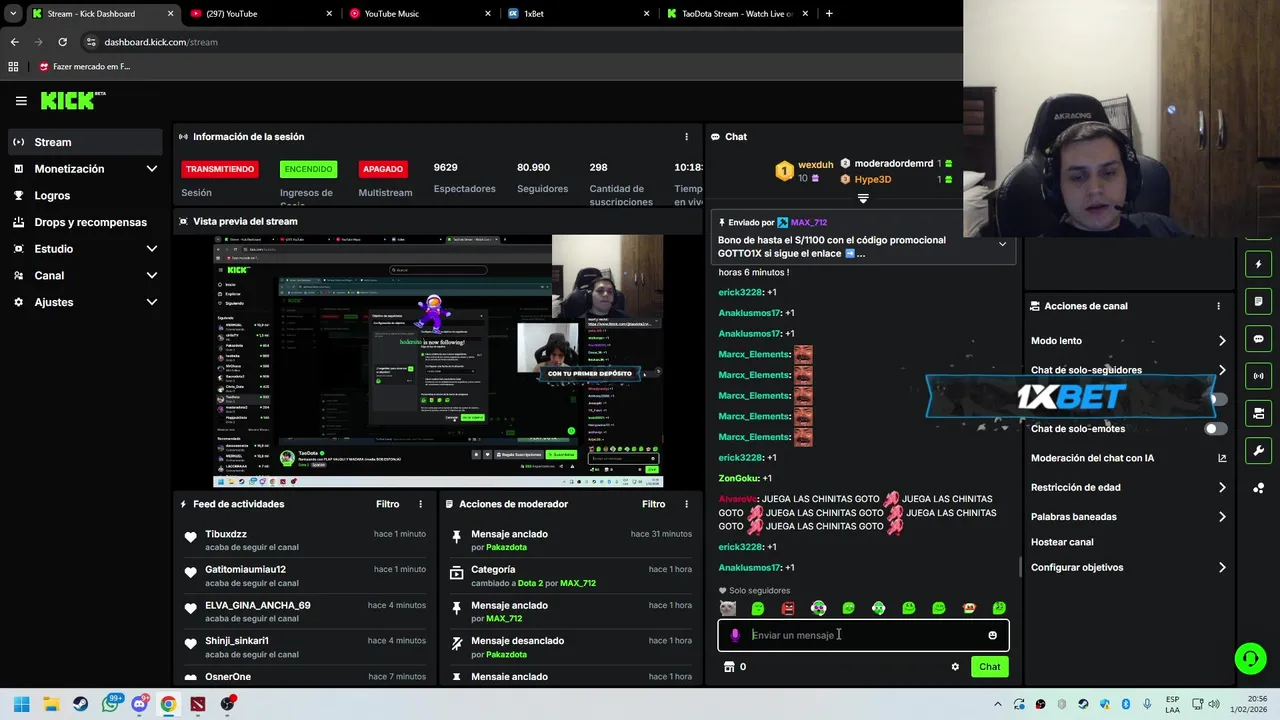Open the lightning bolt quick actions panel
This screenshot has height=720, width=1280.
click(x=1259, y=264)
